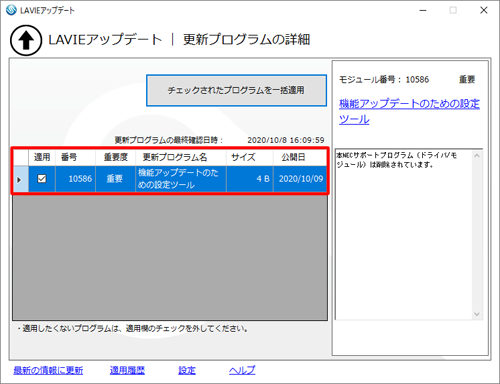The image size is (500, 384).
Task: Click the LAVIE app icon in the title bar
Action: (11, 10)
